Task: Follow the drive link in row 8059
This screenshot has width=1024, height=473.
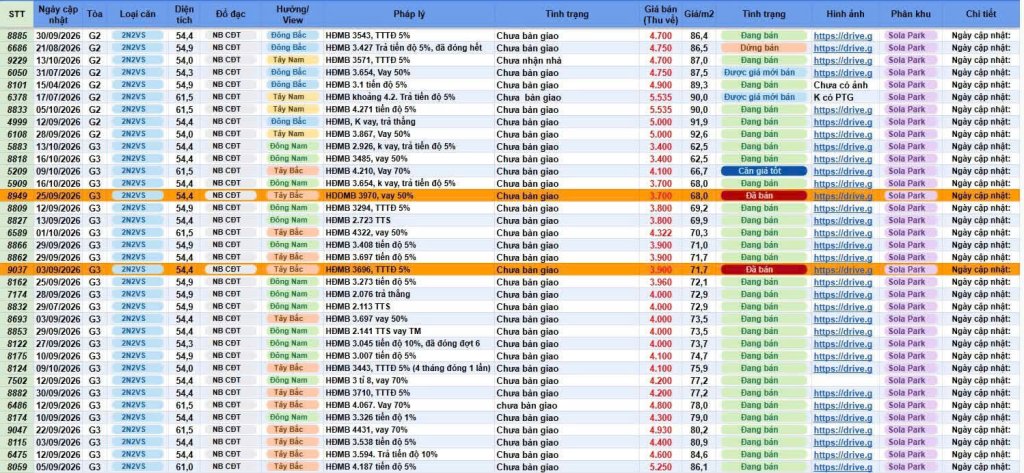Action: [x=842, y=467]
